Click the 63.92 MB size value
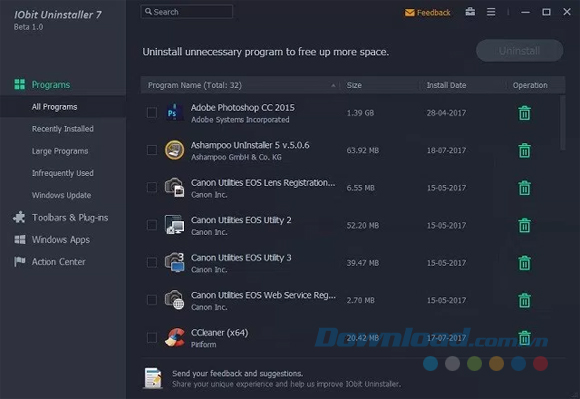This screenshot has height=399, width=580. coord(362,151)
